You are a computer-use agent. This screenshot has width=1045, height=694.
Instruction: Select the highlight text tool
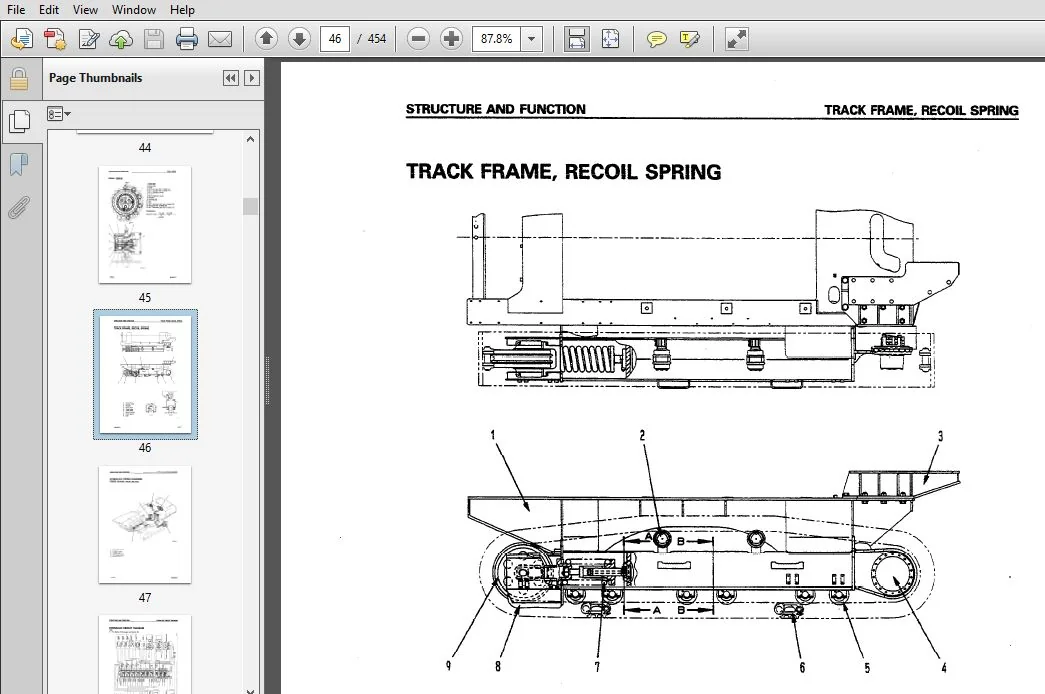[690, 39]
